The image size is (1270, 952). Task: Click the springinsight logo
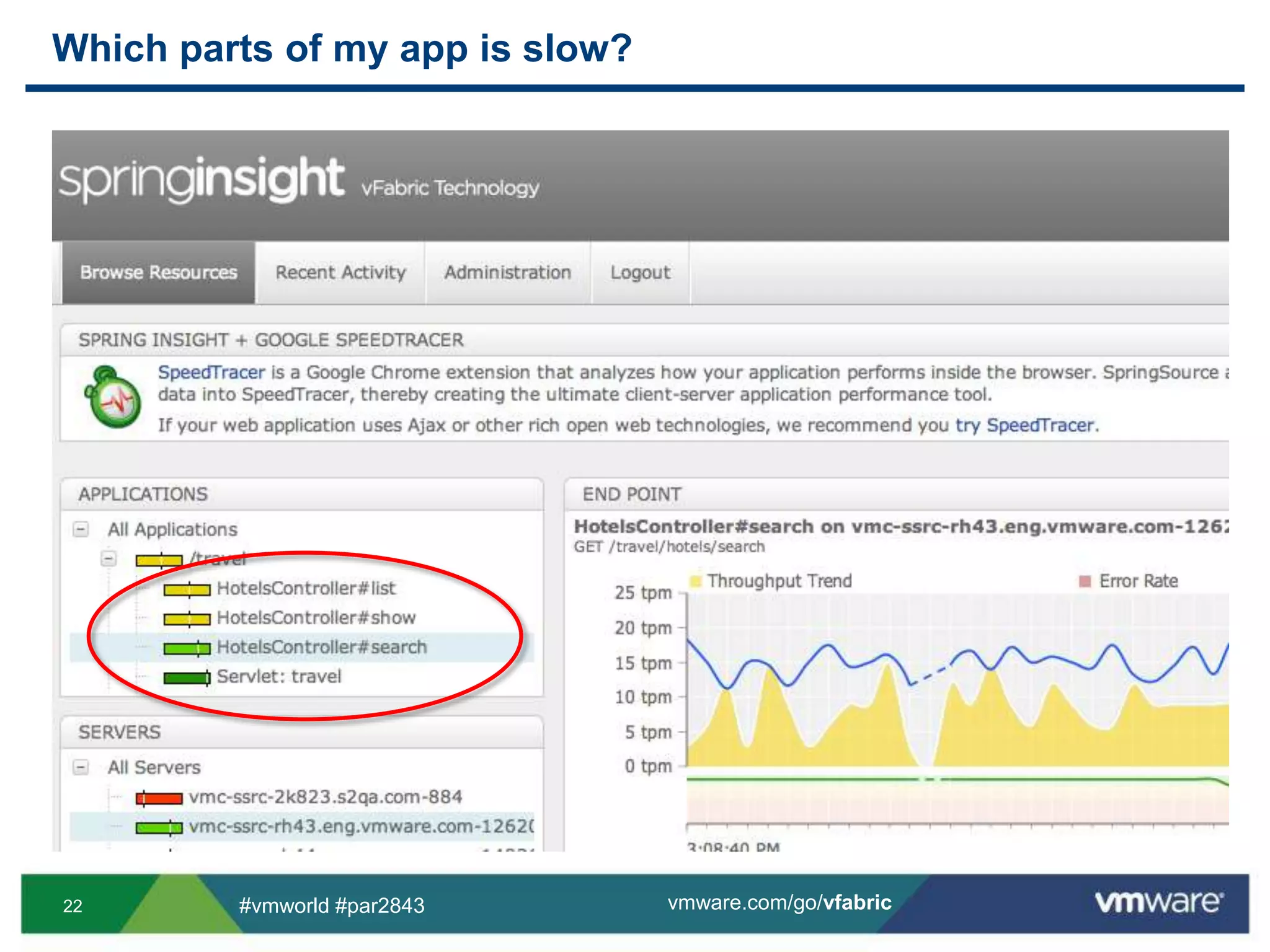click(x=202, y=180)
